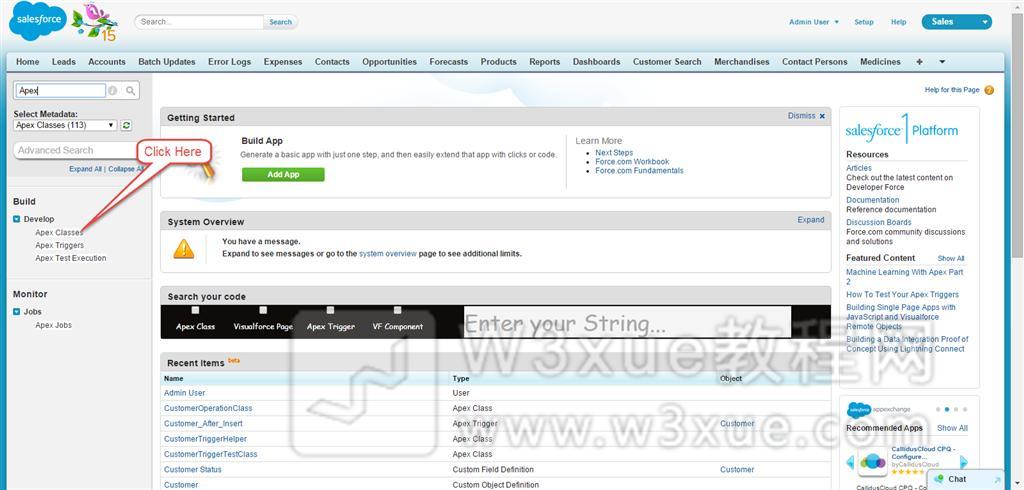
Task: Click Collapse All in sidebar
Action: [x=125, y=169]
